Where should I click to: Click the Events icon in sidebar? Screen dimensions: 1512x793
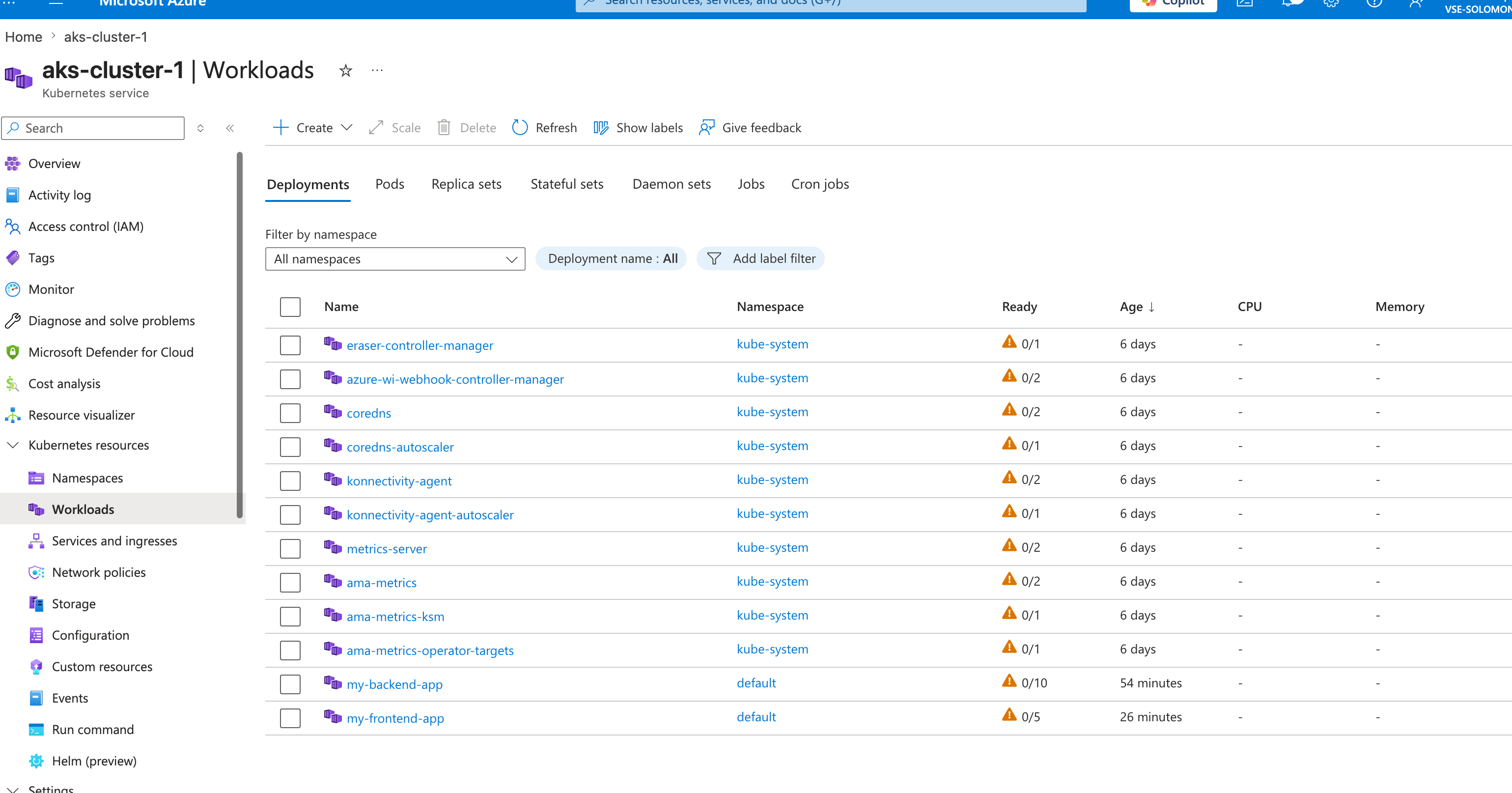pos(36,699)
